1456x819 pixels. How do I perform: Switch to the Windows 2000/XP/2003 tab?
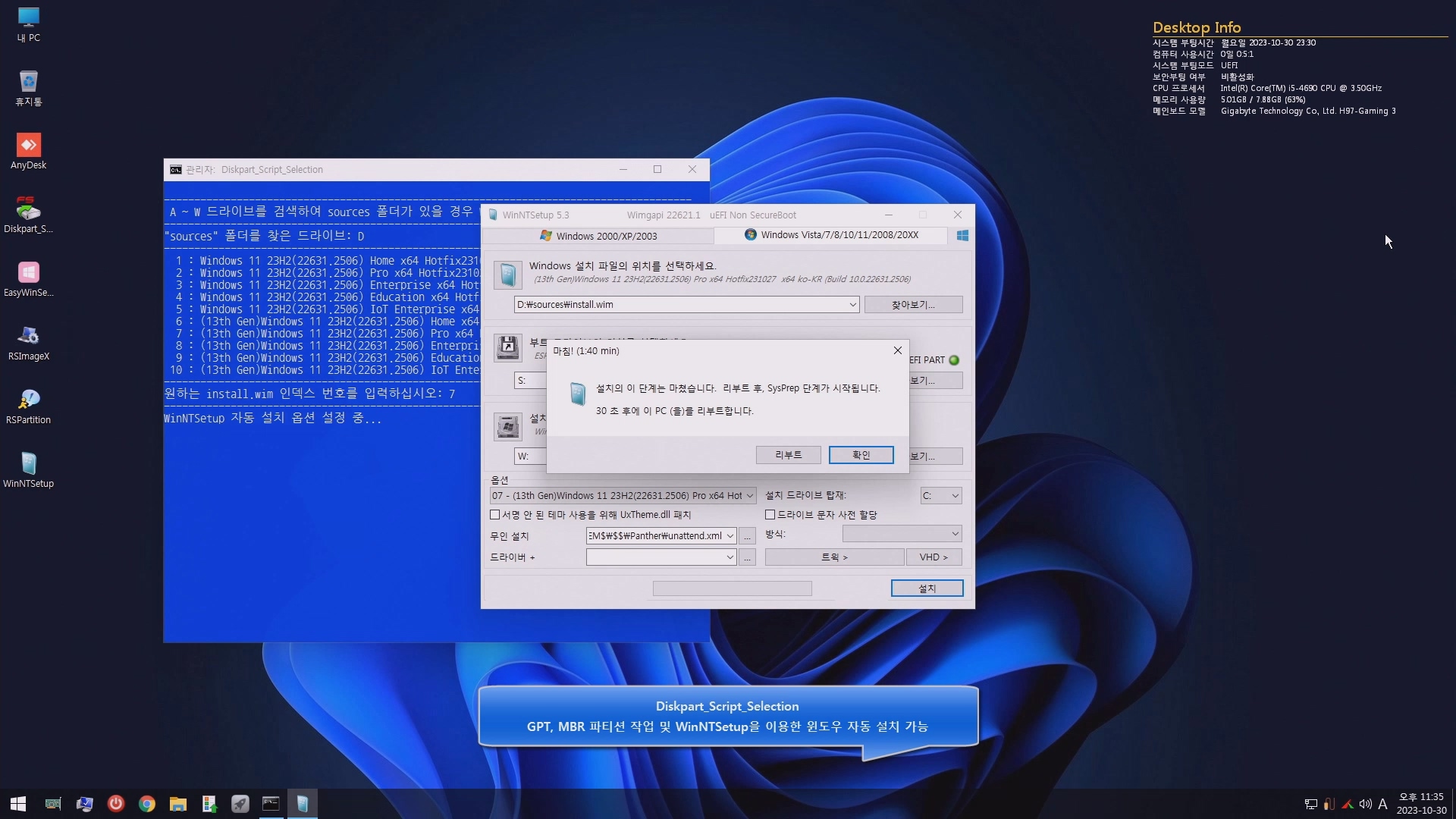tap(598, 236)
